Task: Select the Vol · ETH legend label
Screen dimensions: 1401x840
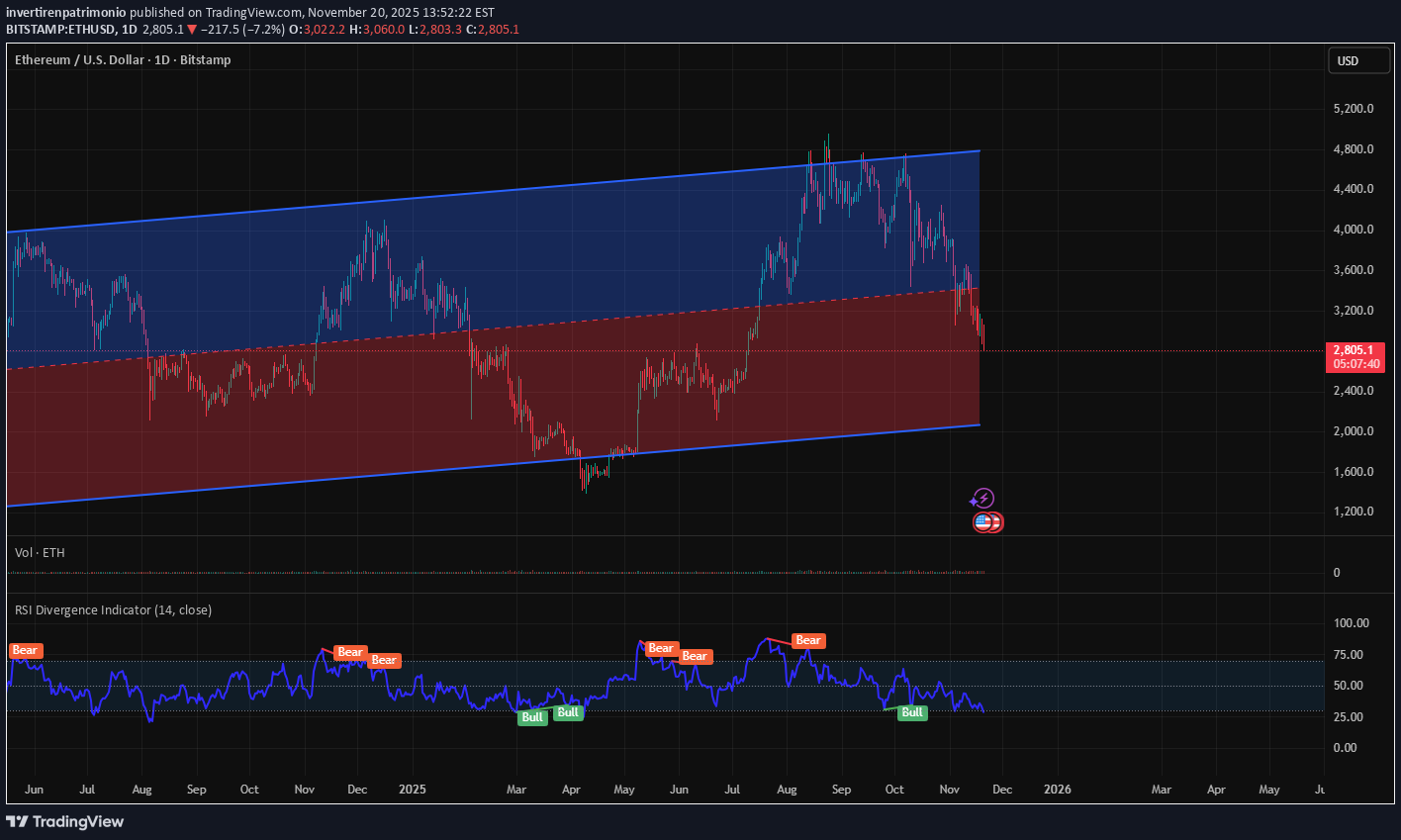Action: (40, 553)
